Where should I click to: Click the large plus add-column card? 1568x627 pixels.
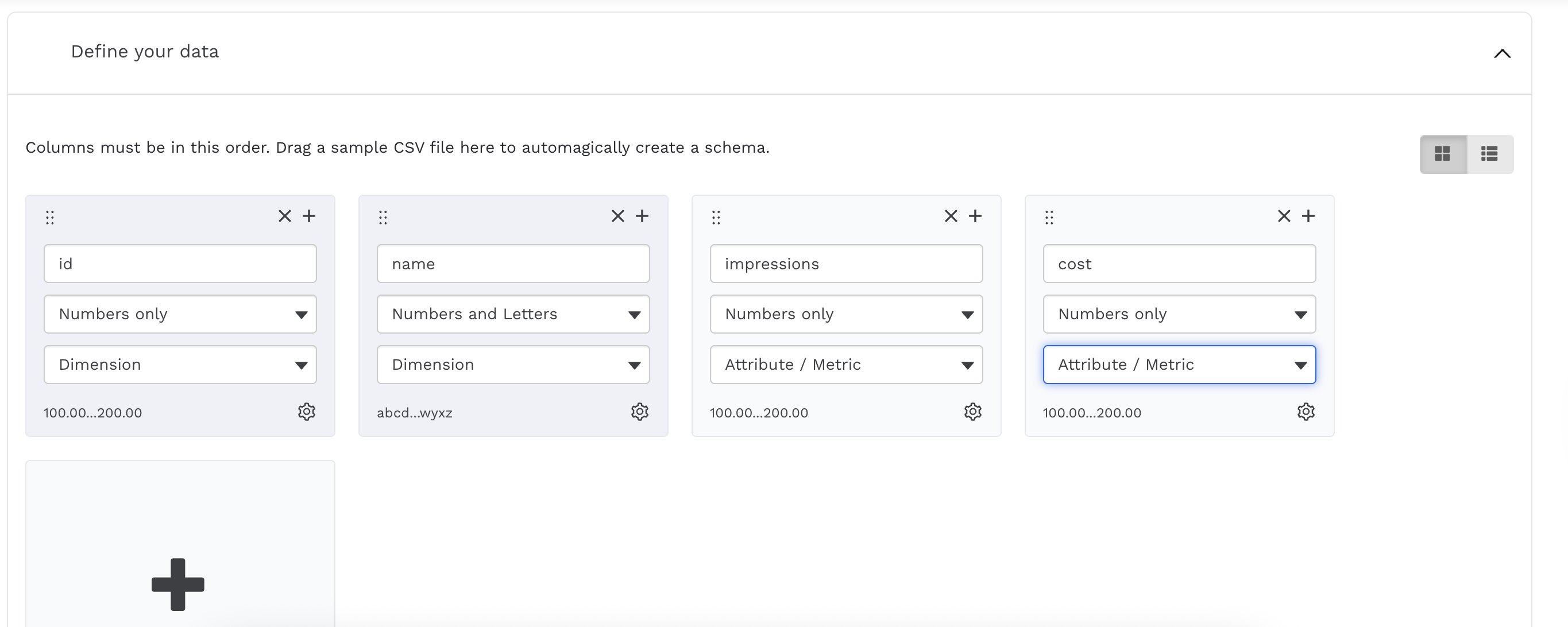tap(177, 583)
